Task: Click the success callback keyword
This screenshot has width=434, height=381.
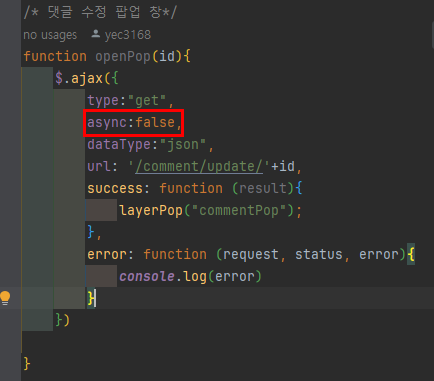Action: click(x=115, y=188)
